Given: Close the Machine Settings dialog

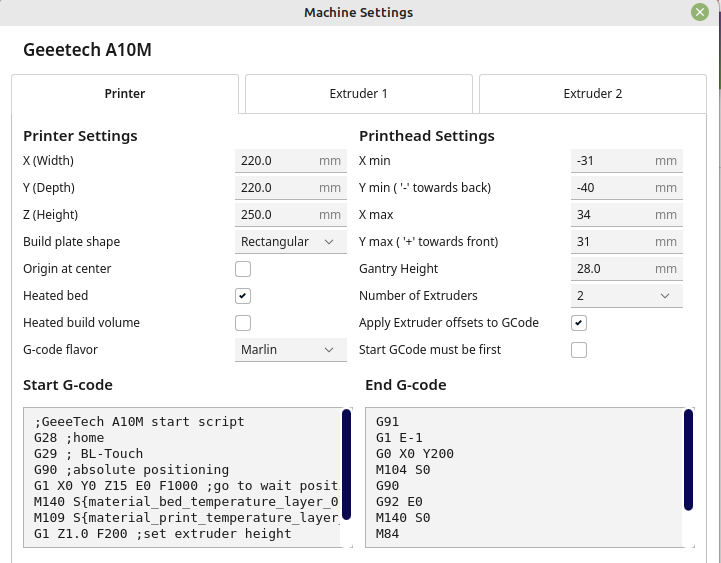Looking at the screenshot, I should [700, 12].
